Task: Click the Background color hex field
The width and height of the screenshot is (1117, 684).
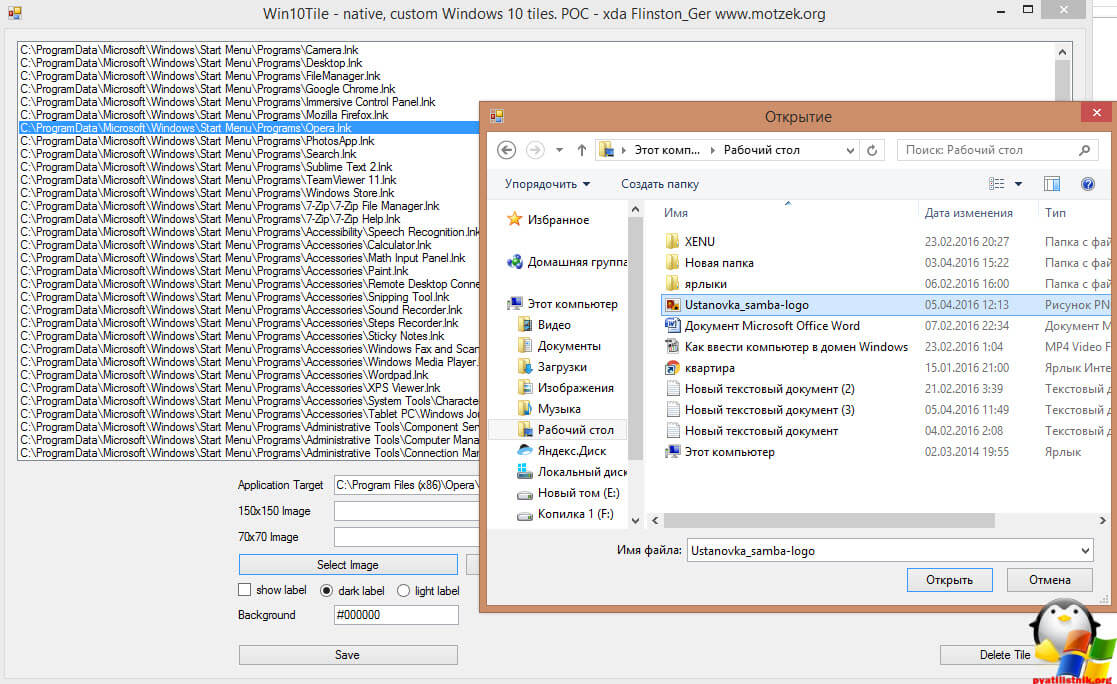Action: click(396, 615)
